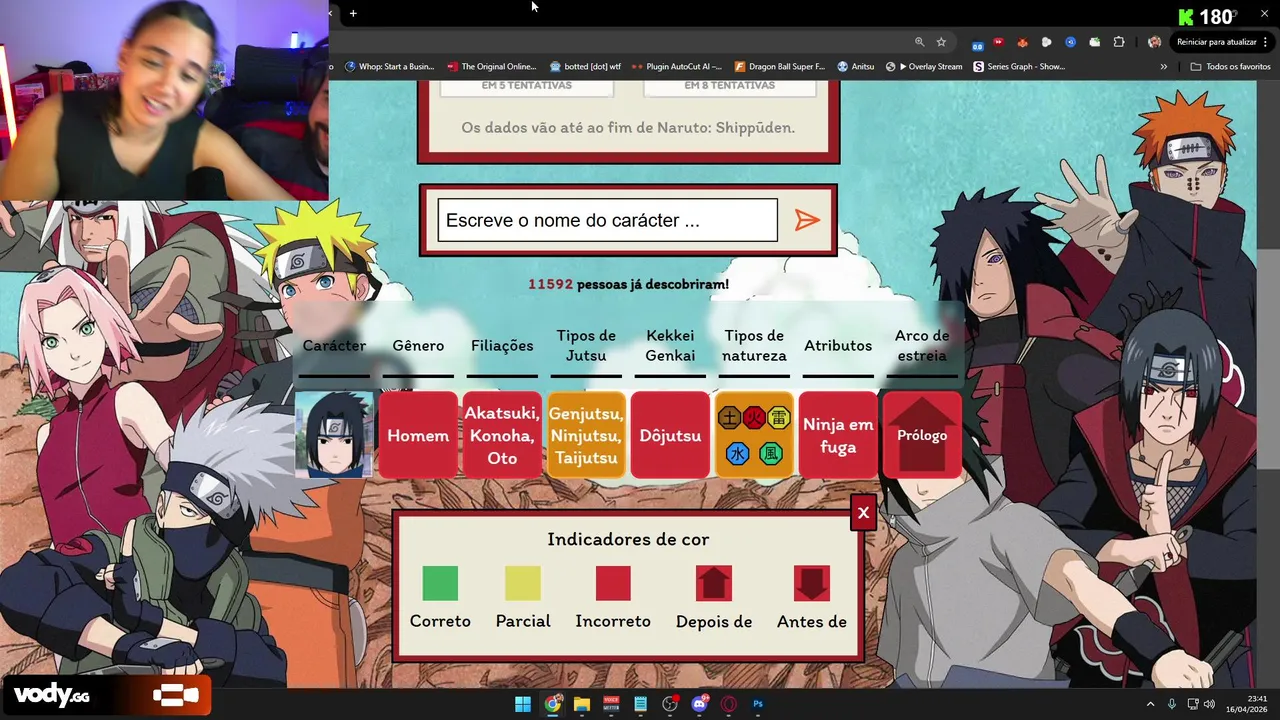Expand the system tray hidden icons chevron
Viewport: 1280px width, 720px height.
tap(1150, 704)
